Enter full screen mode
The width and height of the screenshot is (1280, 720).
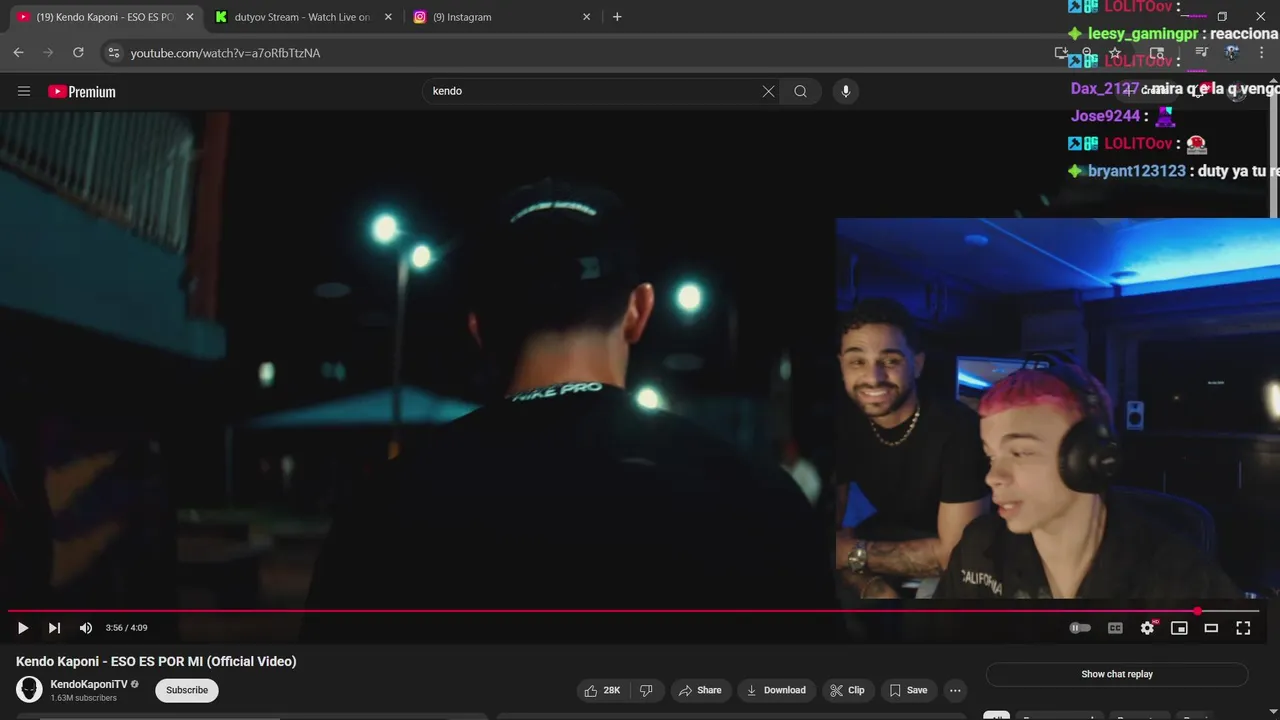click(x=1243, y=628)
